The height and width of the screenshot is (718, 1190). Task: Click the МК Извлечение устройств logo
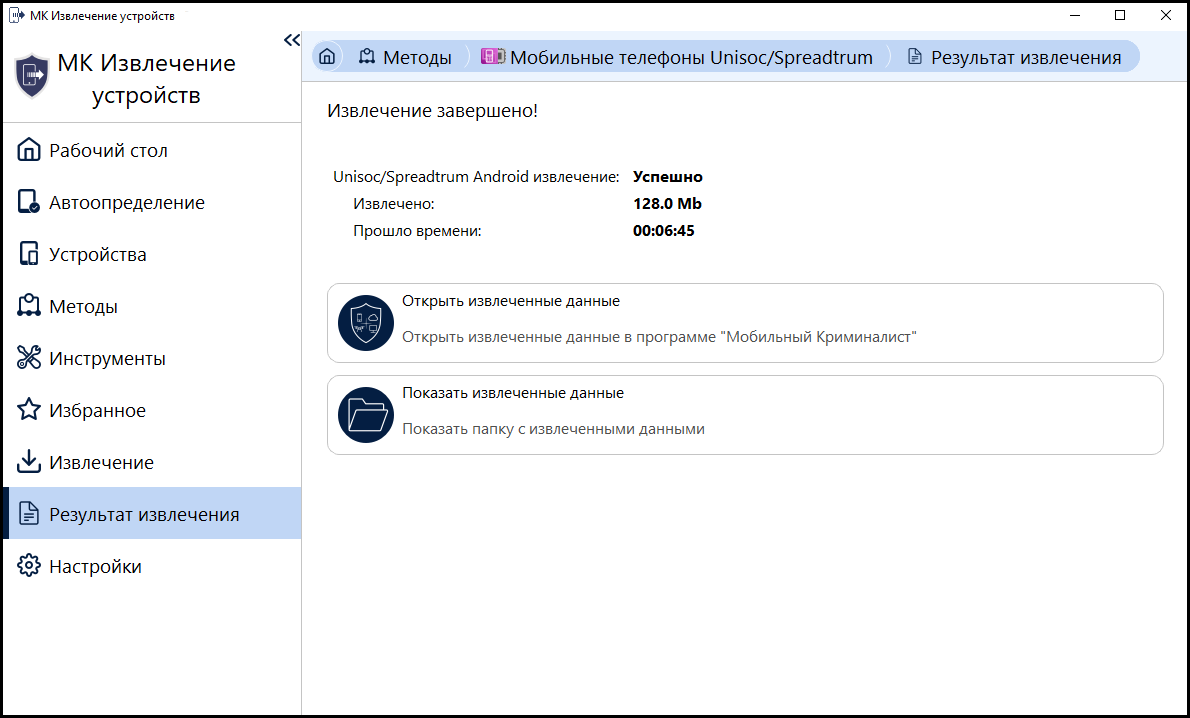coord(32,76)
